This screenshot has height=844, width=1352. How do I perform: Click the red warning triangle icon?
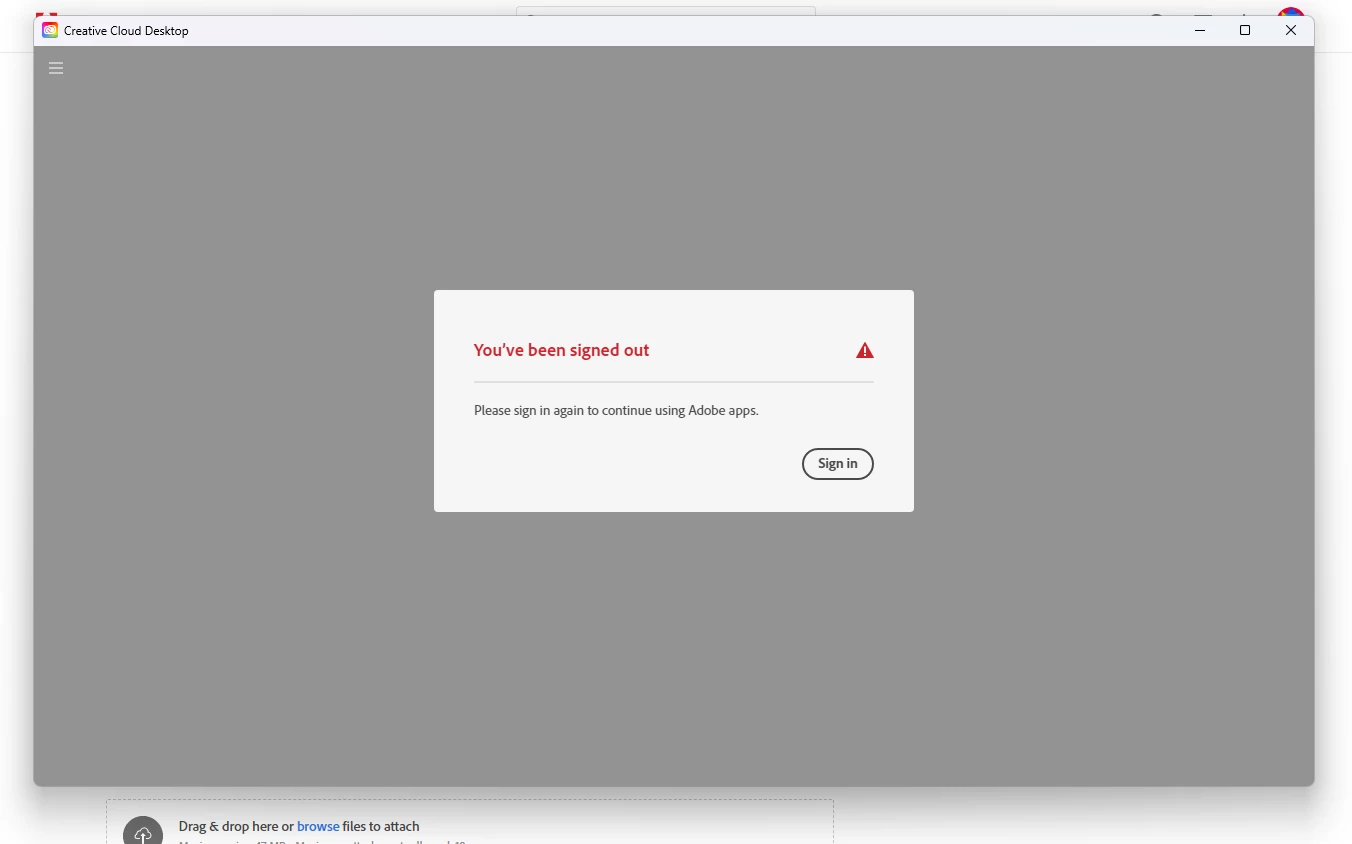click(865, 351)
